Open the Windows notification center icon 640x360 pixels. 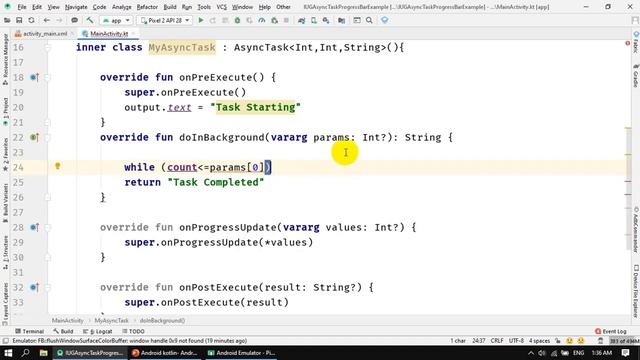coord(625,353)
